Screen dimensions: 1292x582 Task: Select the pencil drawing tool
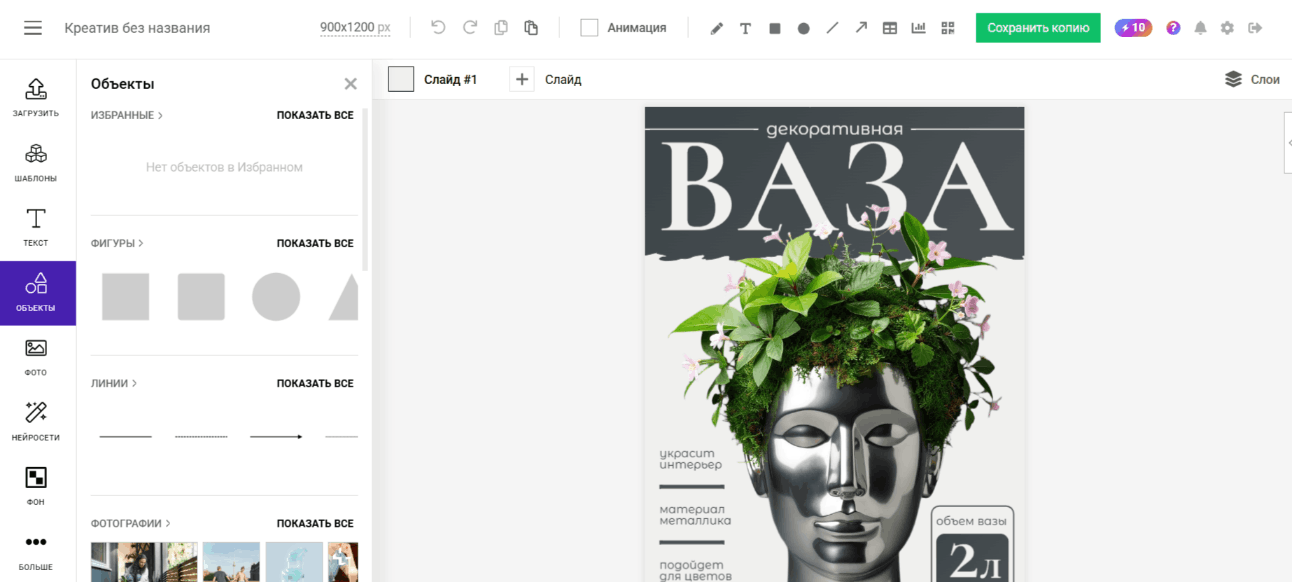[716, 28]
